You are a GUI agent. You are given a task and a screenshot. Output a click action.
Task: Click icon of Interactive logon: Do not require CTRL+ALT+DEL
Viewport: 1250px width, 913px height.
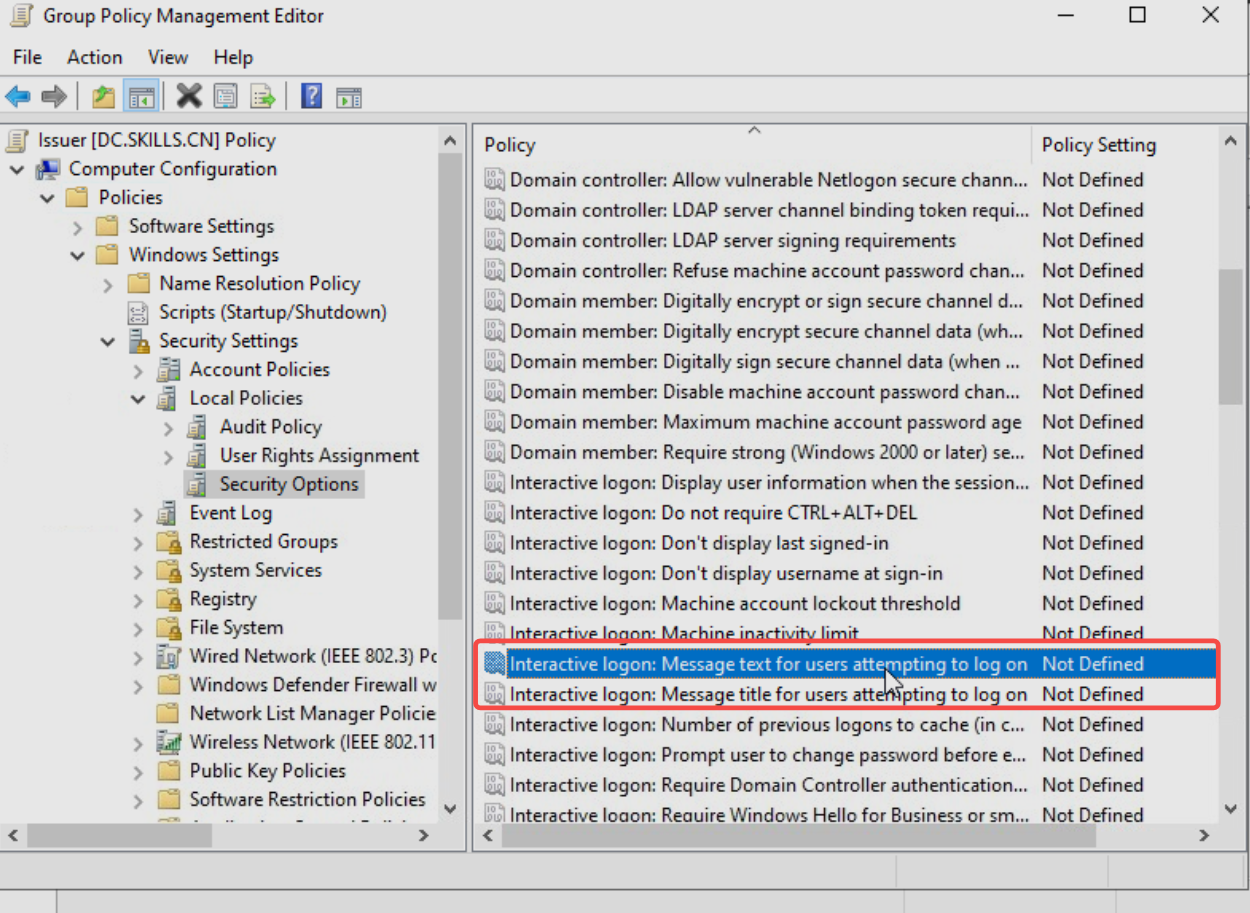(494, 512)
